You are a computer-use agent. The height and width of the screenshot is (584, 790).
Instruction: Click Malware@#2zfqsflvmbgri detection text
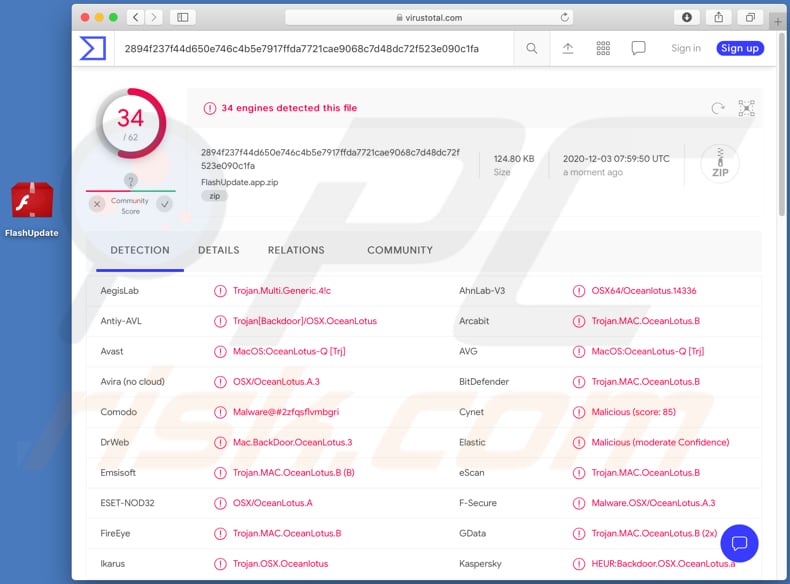click(286, 412)
